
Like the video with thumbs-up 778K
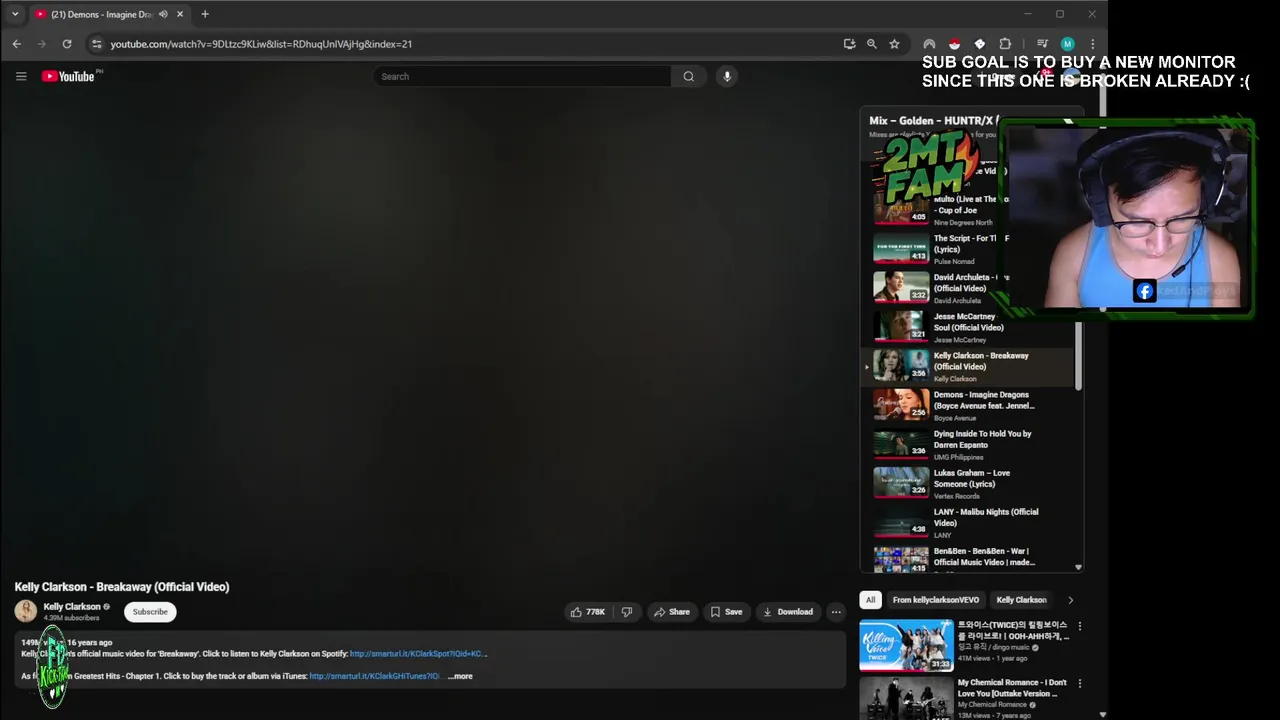[587, 612]
